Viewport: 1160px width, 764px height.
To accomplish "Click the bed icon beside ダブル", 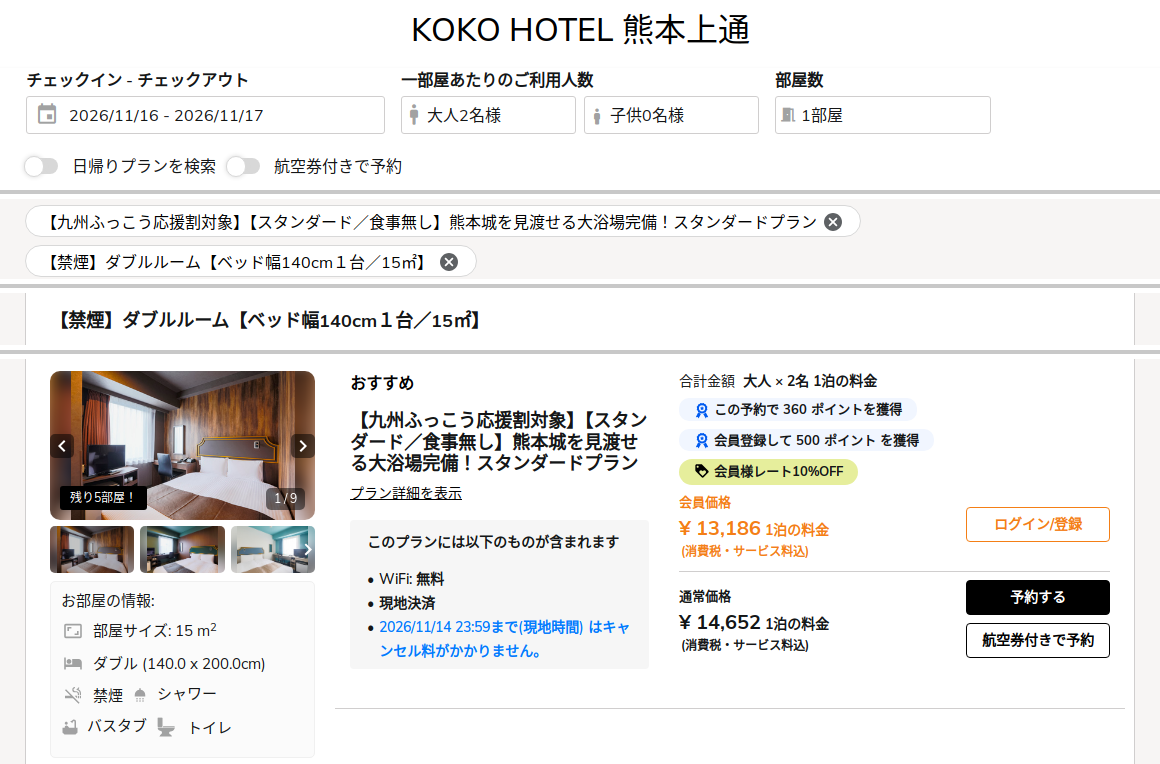I will (72, 663).
